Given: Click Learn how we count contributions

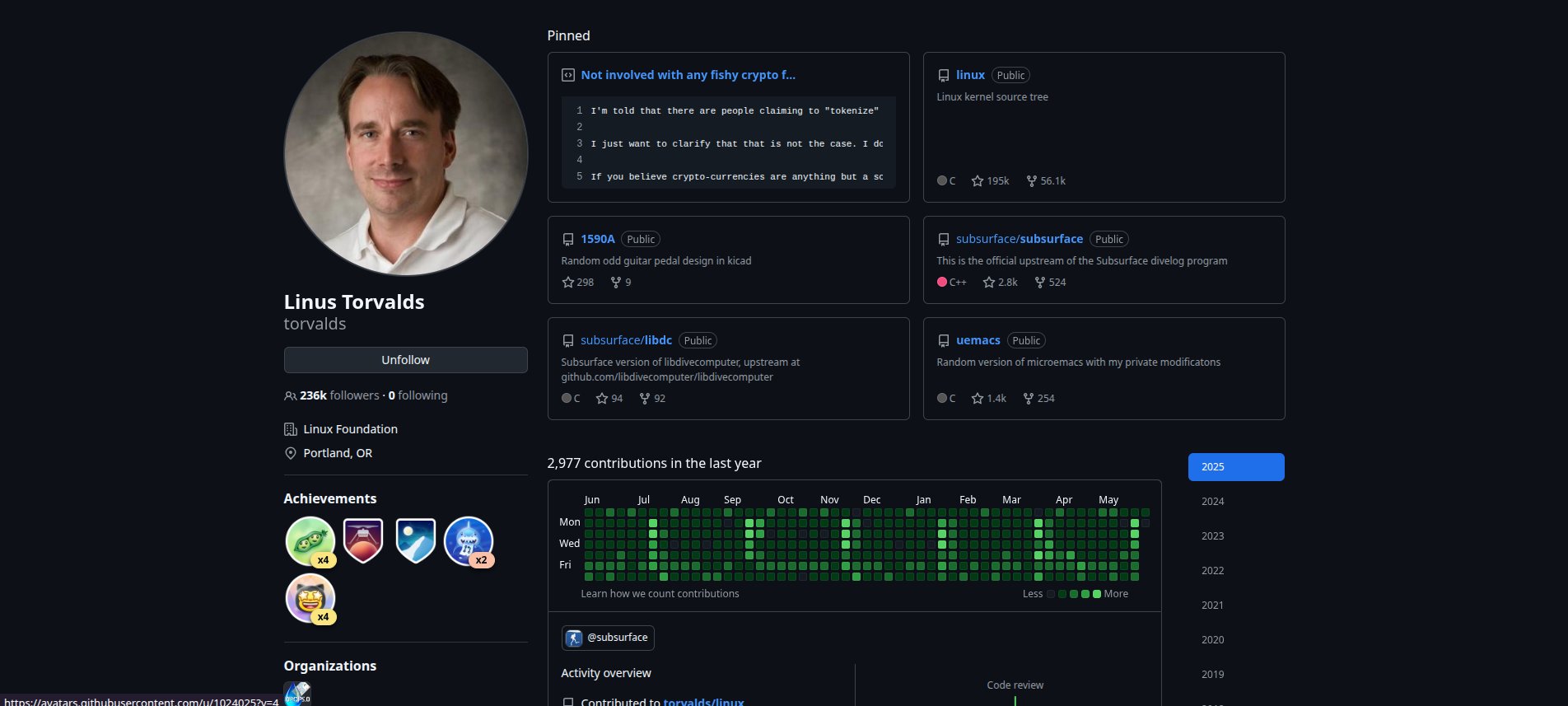Looking at the screenshot, I should 660,594.
